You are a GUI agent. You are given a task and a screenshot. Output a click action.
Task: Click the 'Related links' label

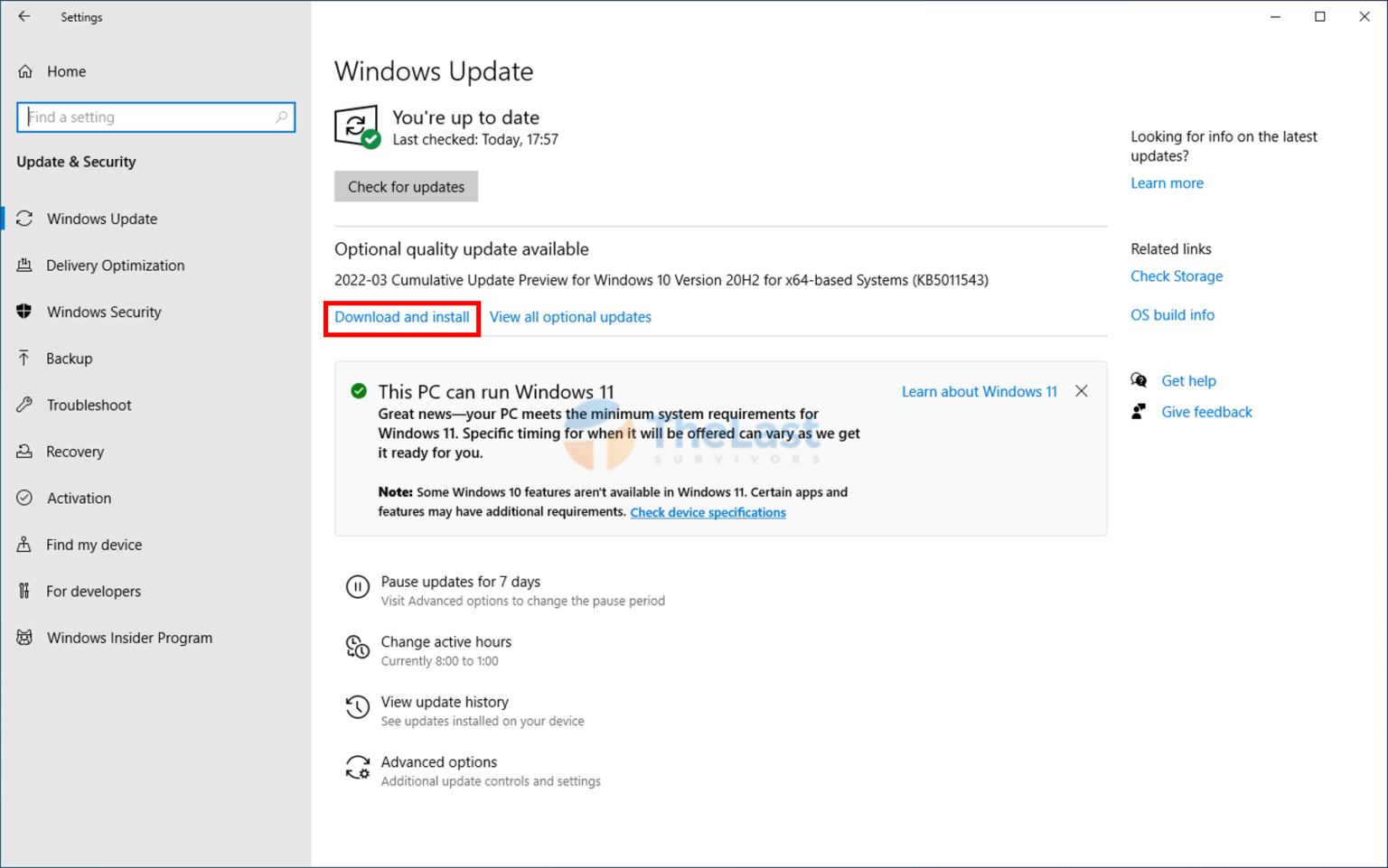[1171, 249]
